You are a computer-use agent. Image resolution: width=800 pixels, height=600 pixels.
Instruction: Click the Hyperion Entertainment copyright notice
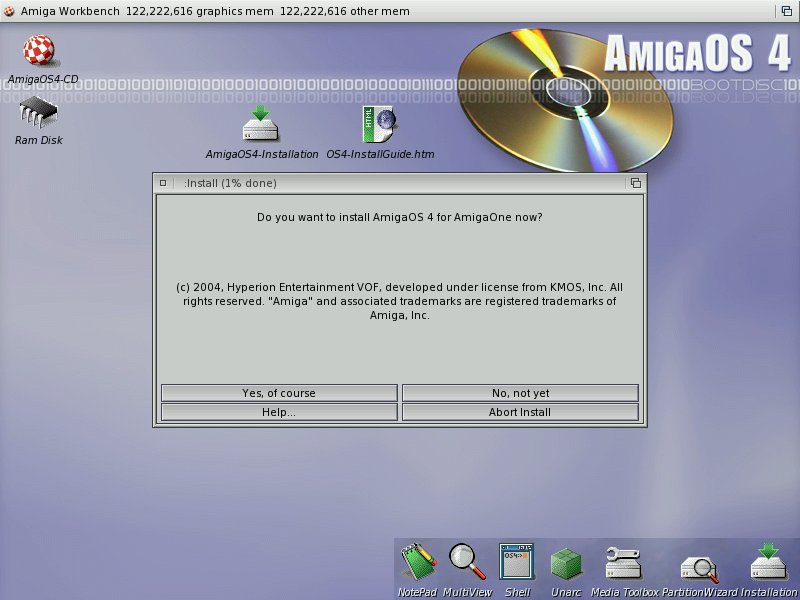pos(399,301)
